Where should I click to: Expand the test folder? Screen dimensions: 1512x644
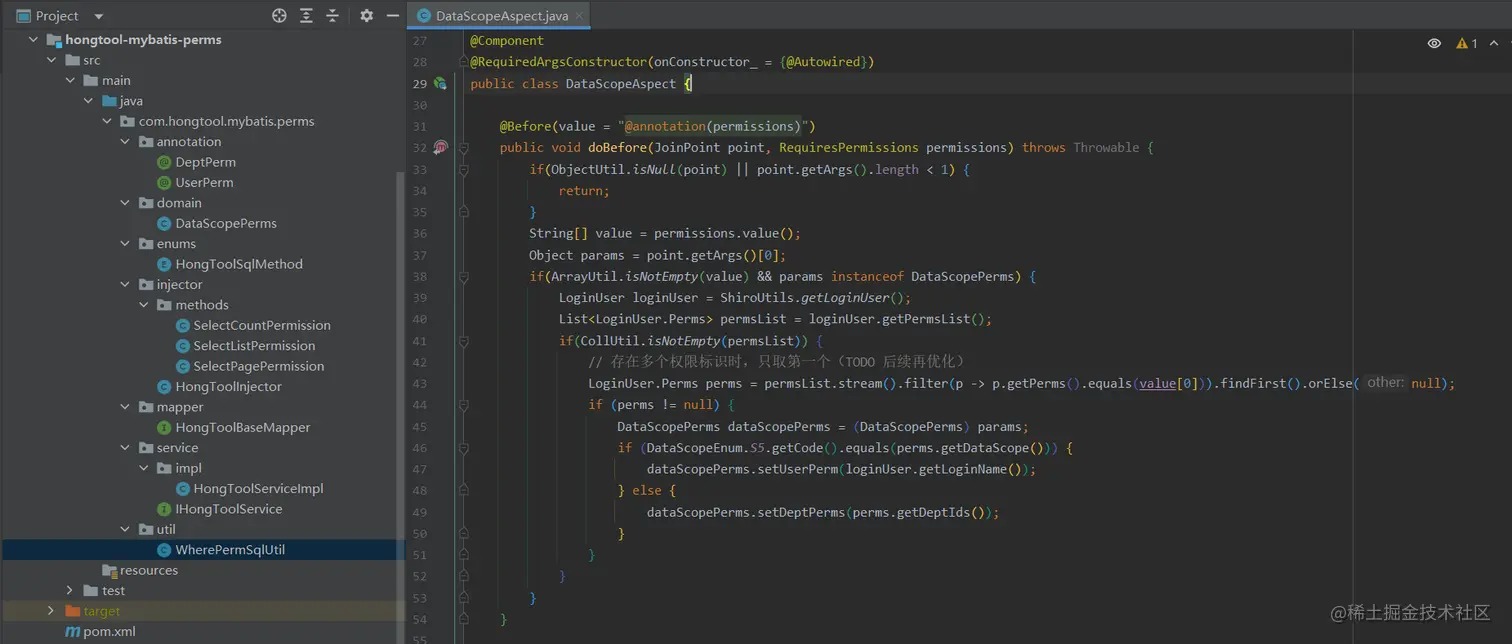tap(70, 591)
